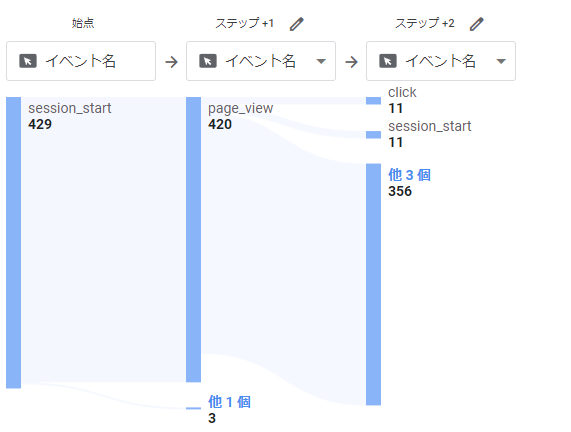The width and height of the screenshot is (571, 432).
Task: Expand the 他 1 個 grouped node link
Action: [229, 402]
